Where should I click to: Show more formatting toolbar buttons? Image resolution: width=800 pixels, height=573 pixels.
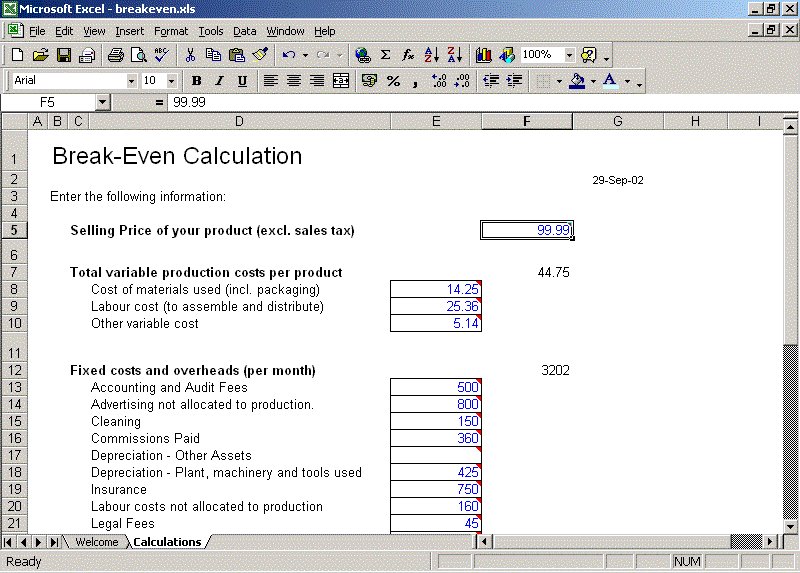(639, 82)
